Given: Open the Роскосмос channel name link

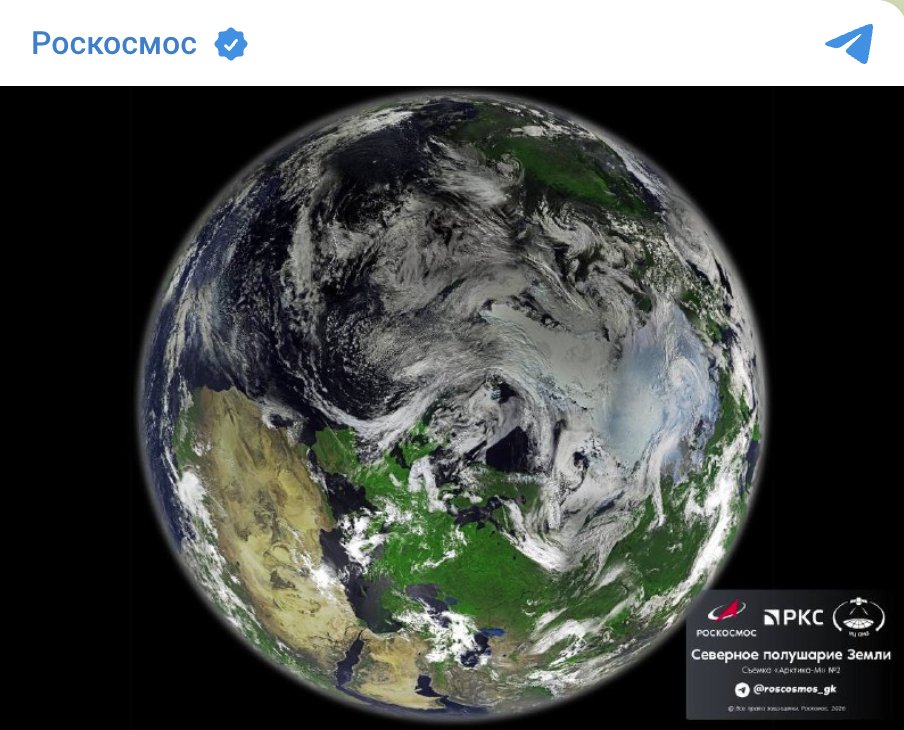Looking at the screenshot, I should (x=114, y=43).
